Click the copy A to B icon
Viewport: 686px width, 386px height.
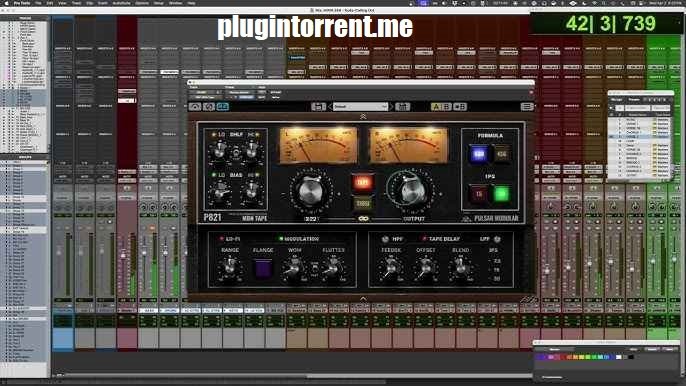click(x=460, y=106)
